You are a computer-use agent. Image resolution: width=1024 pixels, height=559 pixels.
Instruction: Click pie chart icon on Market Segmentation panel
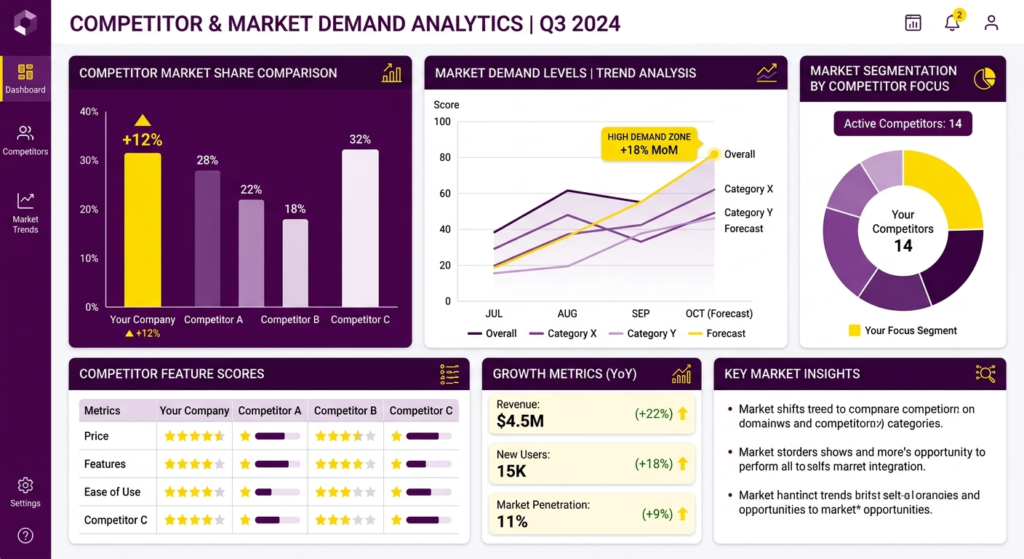coord(984,79)
